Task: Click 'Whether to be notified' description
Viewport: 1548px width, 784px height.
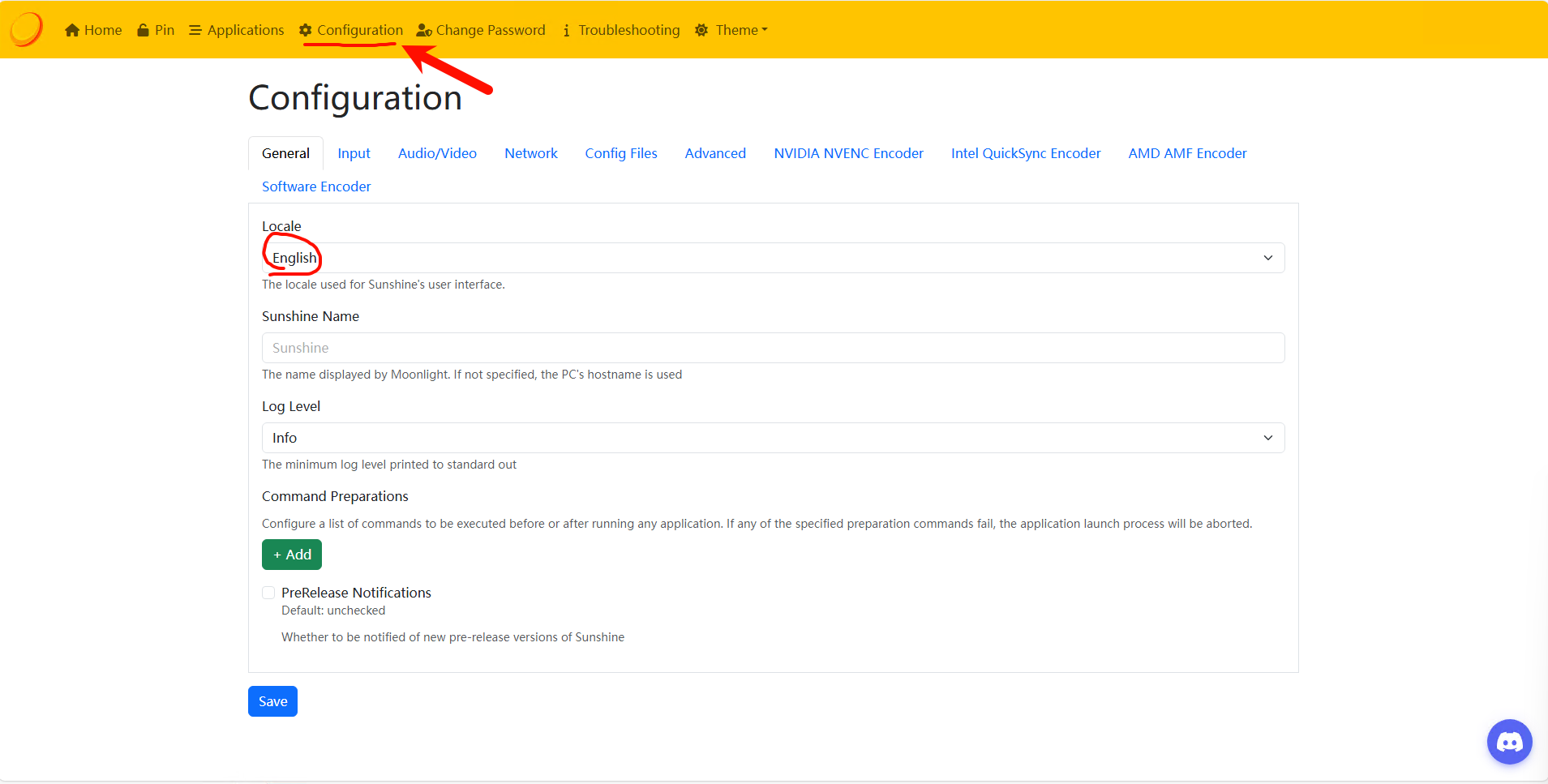Action: point(452,637)
